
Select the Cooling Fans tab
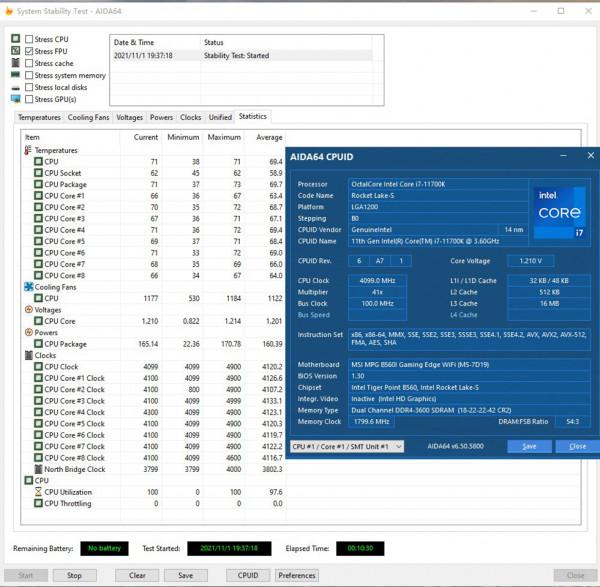click(x=88, y=117)
